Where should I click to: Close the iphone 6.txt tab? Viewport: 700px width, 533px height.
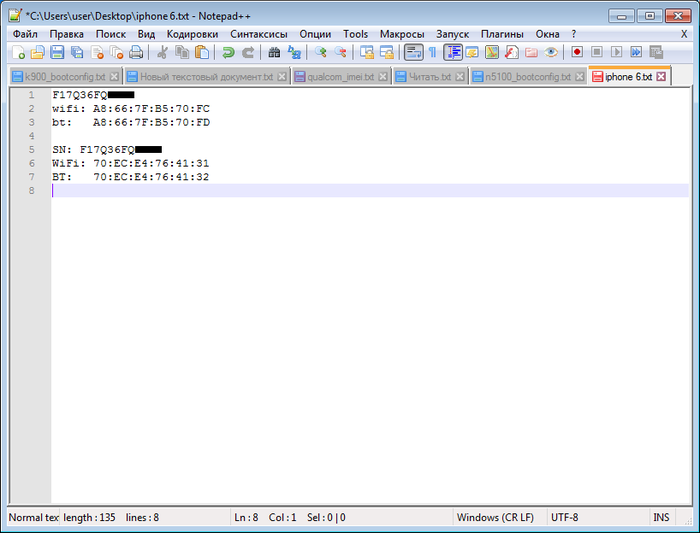pos(661,77)
